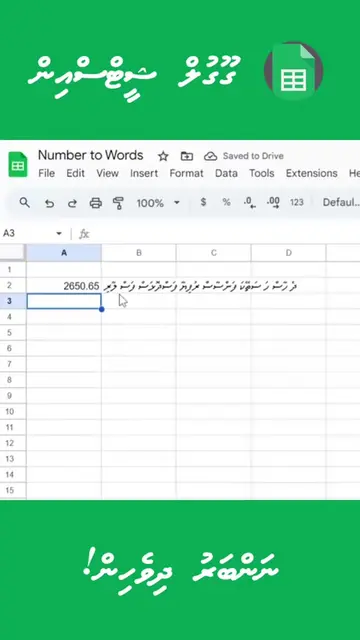Select the Dhivehi words cell in B2
360x640 pixels.
point(200,286)
